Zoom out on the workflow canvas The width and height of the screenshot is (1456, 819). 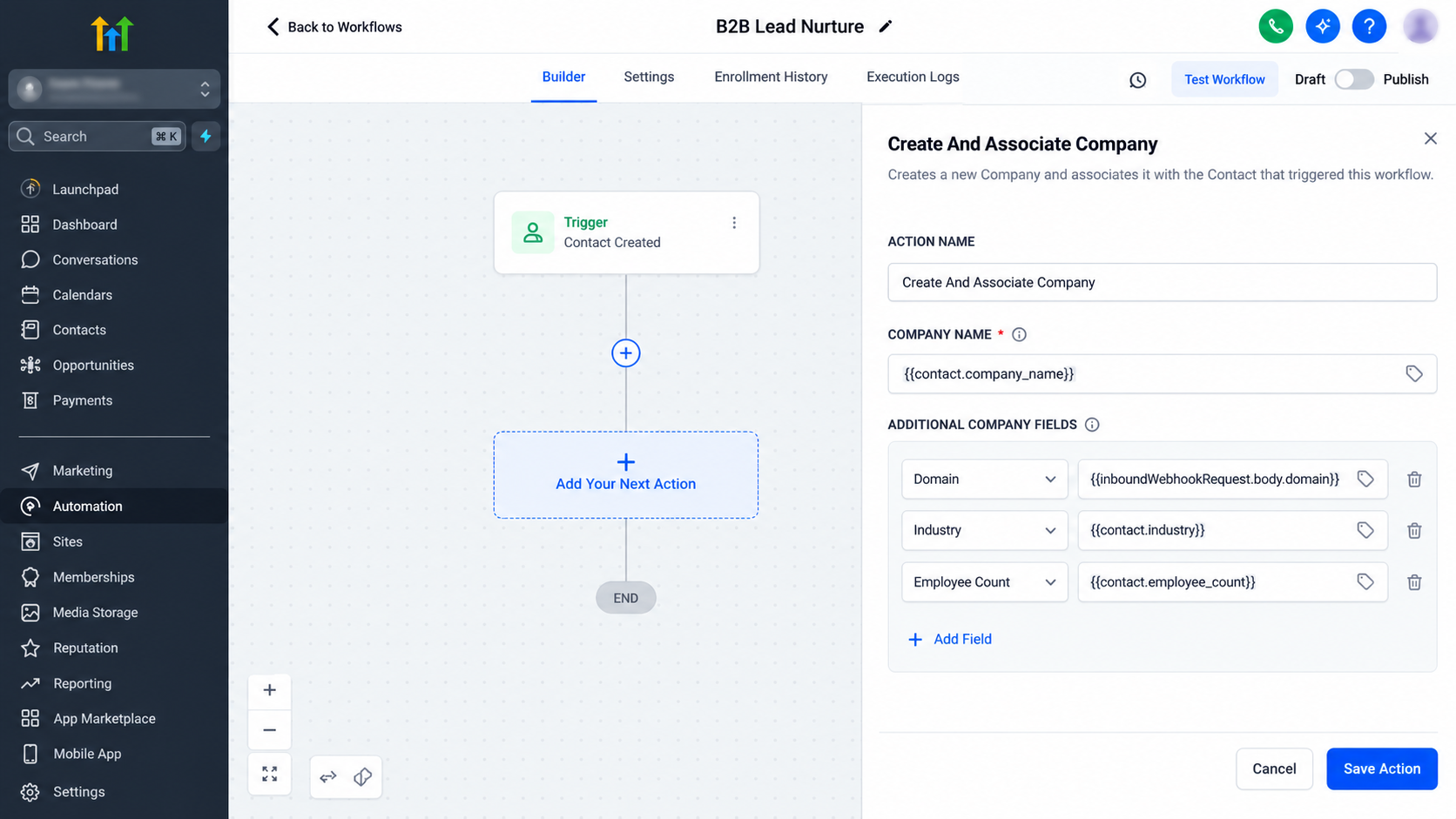pyautogui.click(x=270, y=730)
